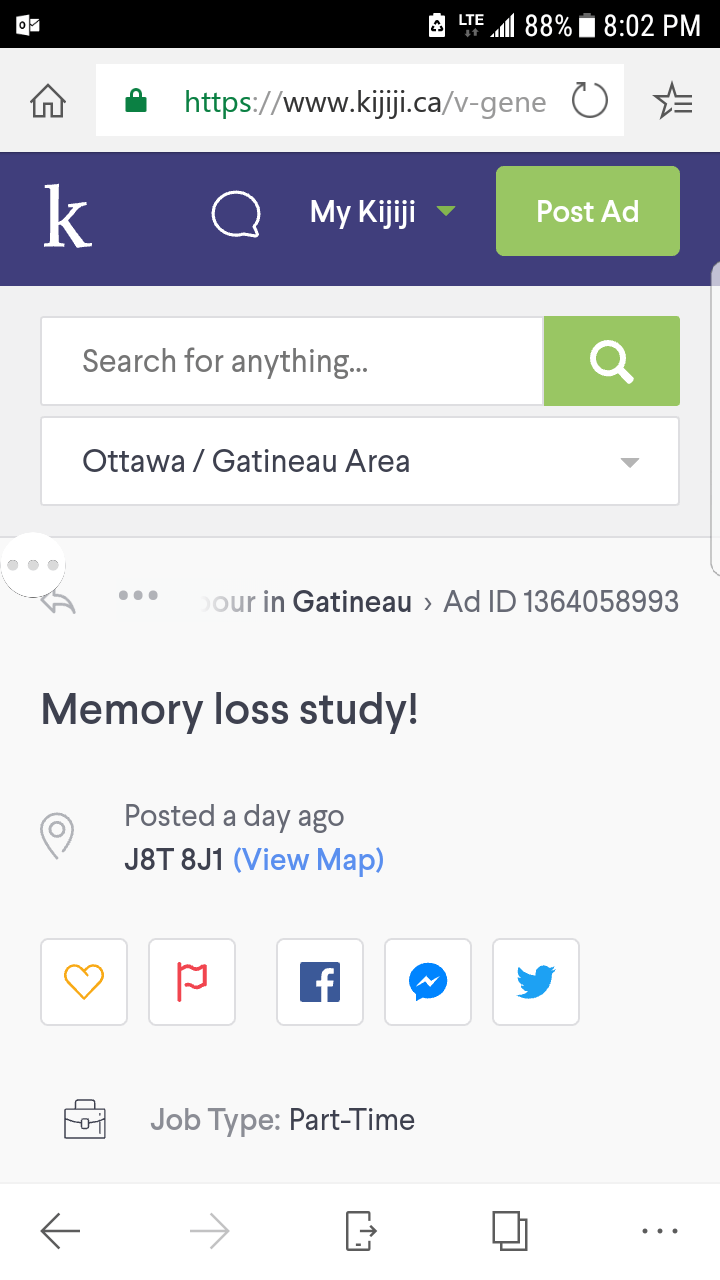Open the View Map link
Screen dimensions: 720x1280
[x=308, y=860]
